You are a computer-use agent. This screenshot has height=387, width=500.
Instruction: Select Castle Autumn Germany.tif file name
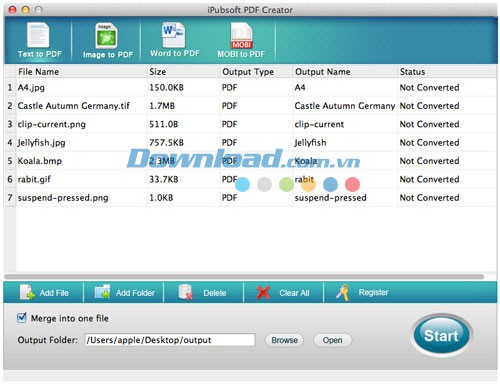[x=74, y=106]
